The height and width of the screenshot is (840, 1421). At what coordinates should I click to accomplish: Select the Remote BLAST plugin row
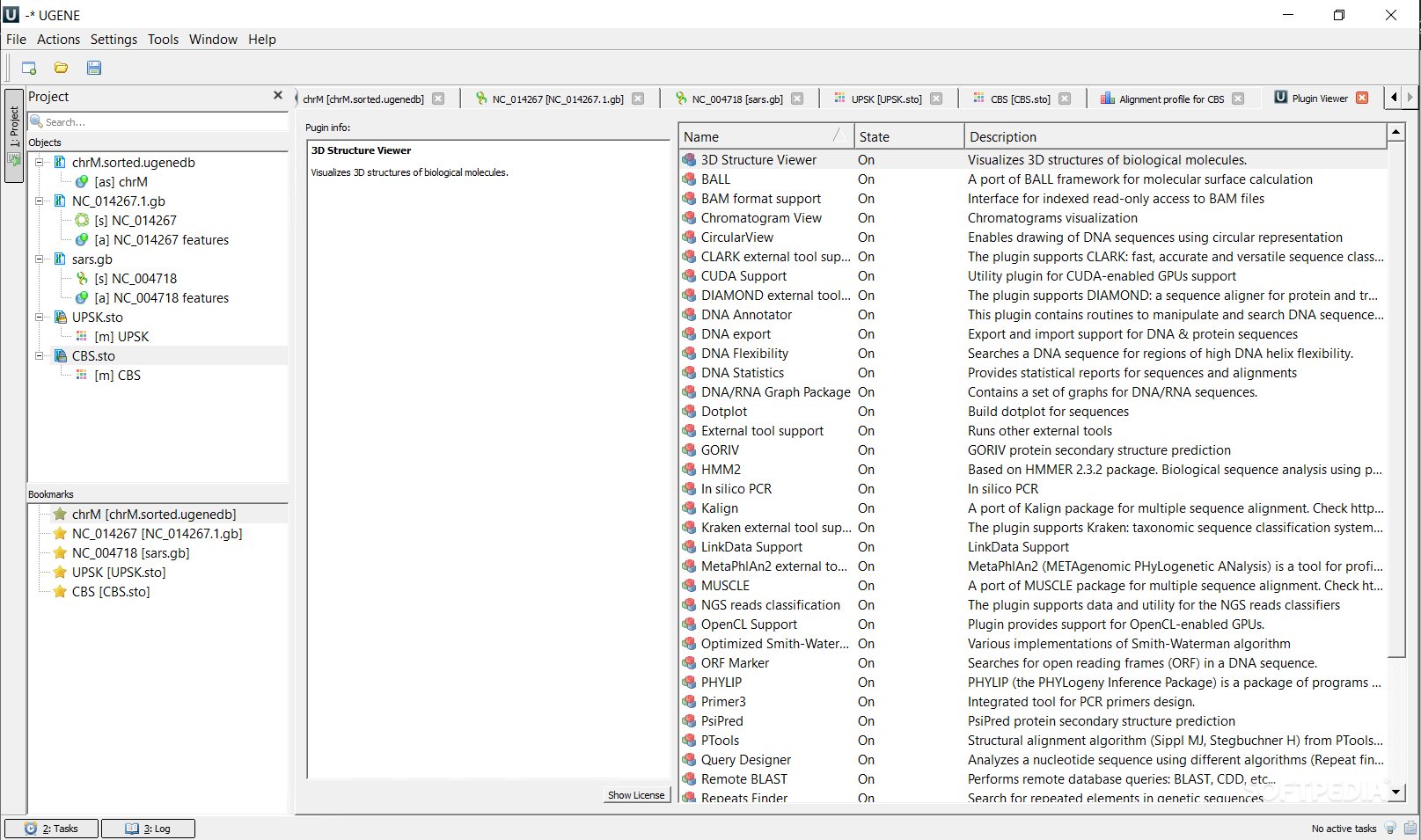(x=1033, y=778)
